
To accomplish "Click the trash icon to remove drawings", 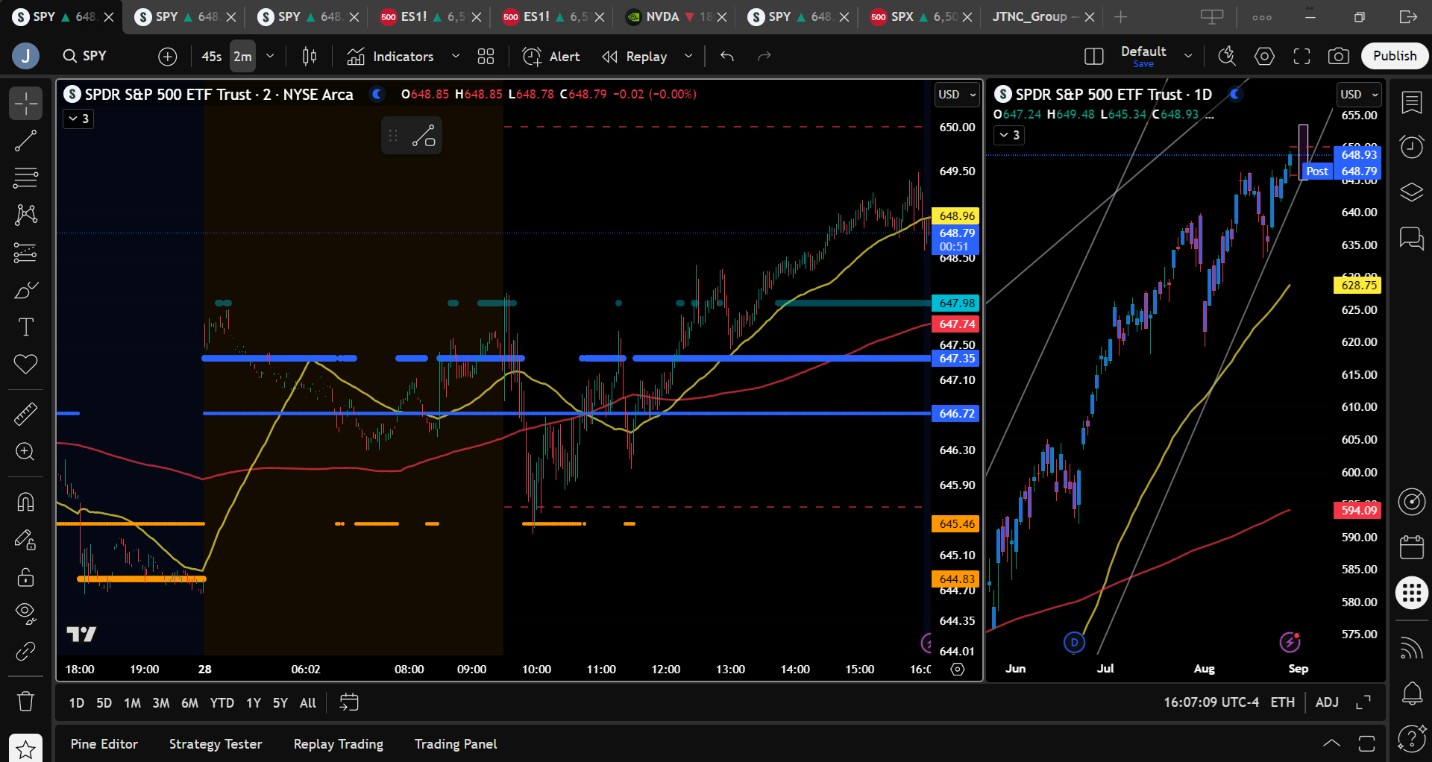I will pos(26,701).
